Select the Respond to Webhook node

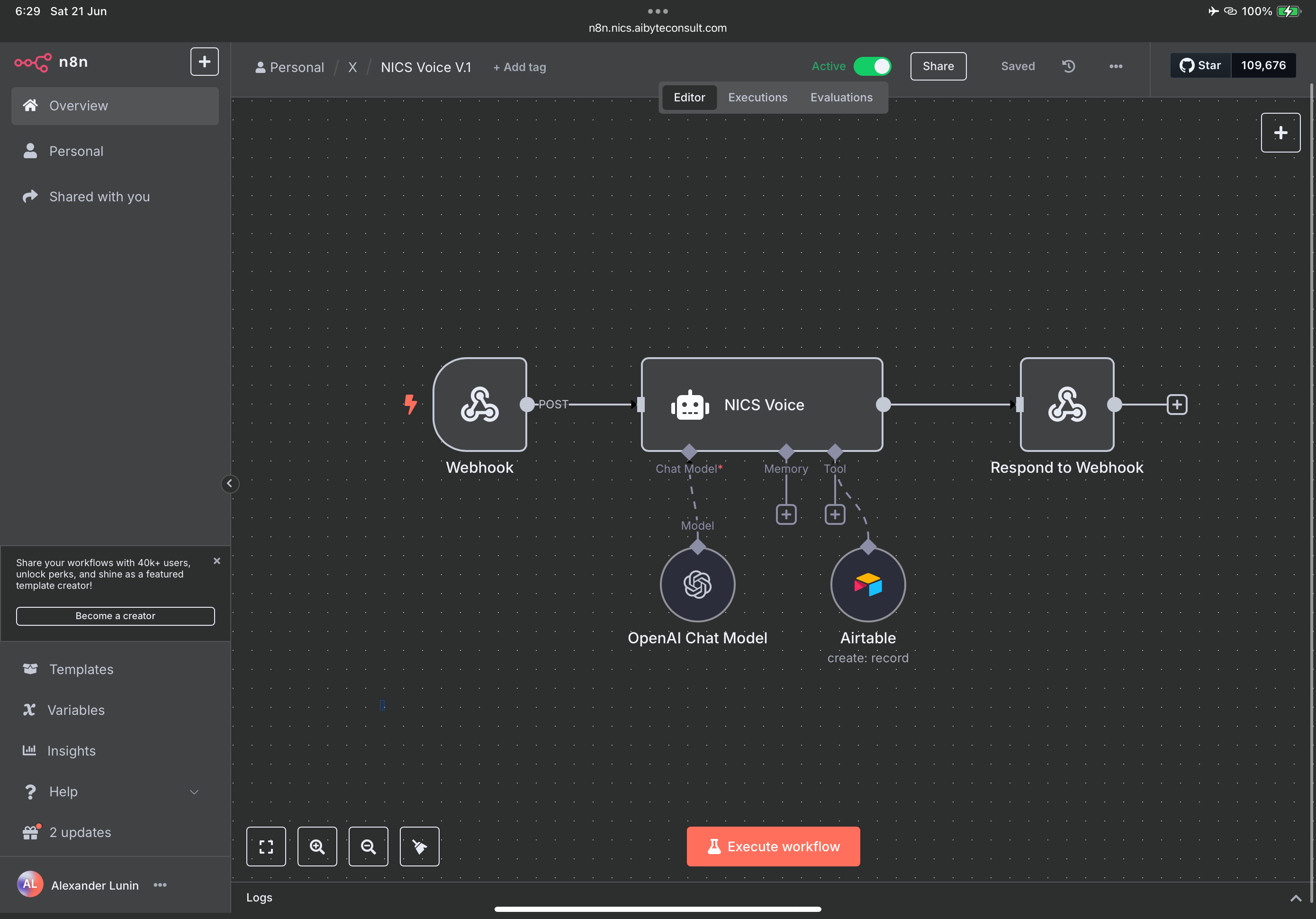1067,404
